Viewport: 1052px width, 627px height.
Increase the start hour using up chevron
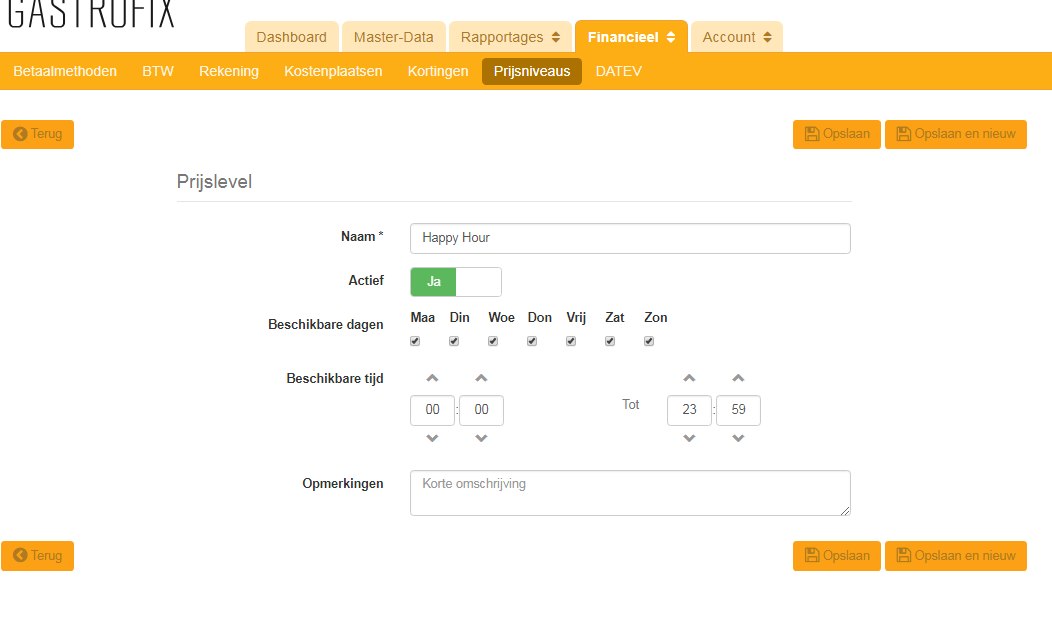432,378
